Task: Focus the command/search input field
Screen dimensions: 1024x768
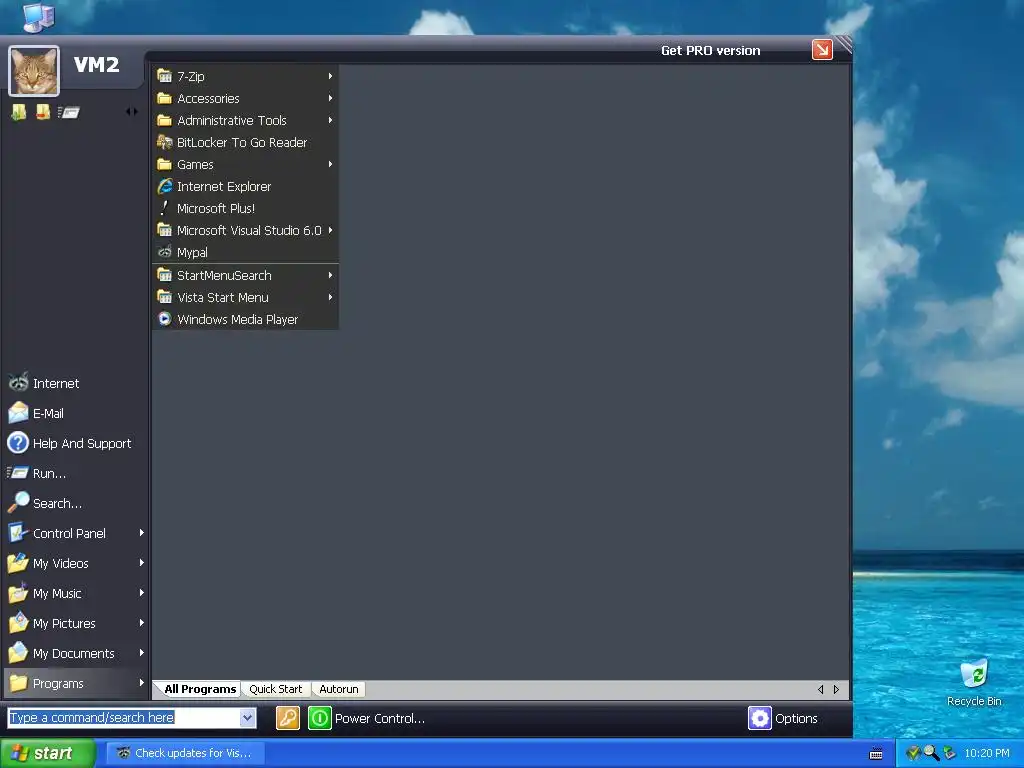Action: pos(123,718)
